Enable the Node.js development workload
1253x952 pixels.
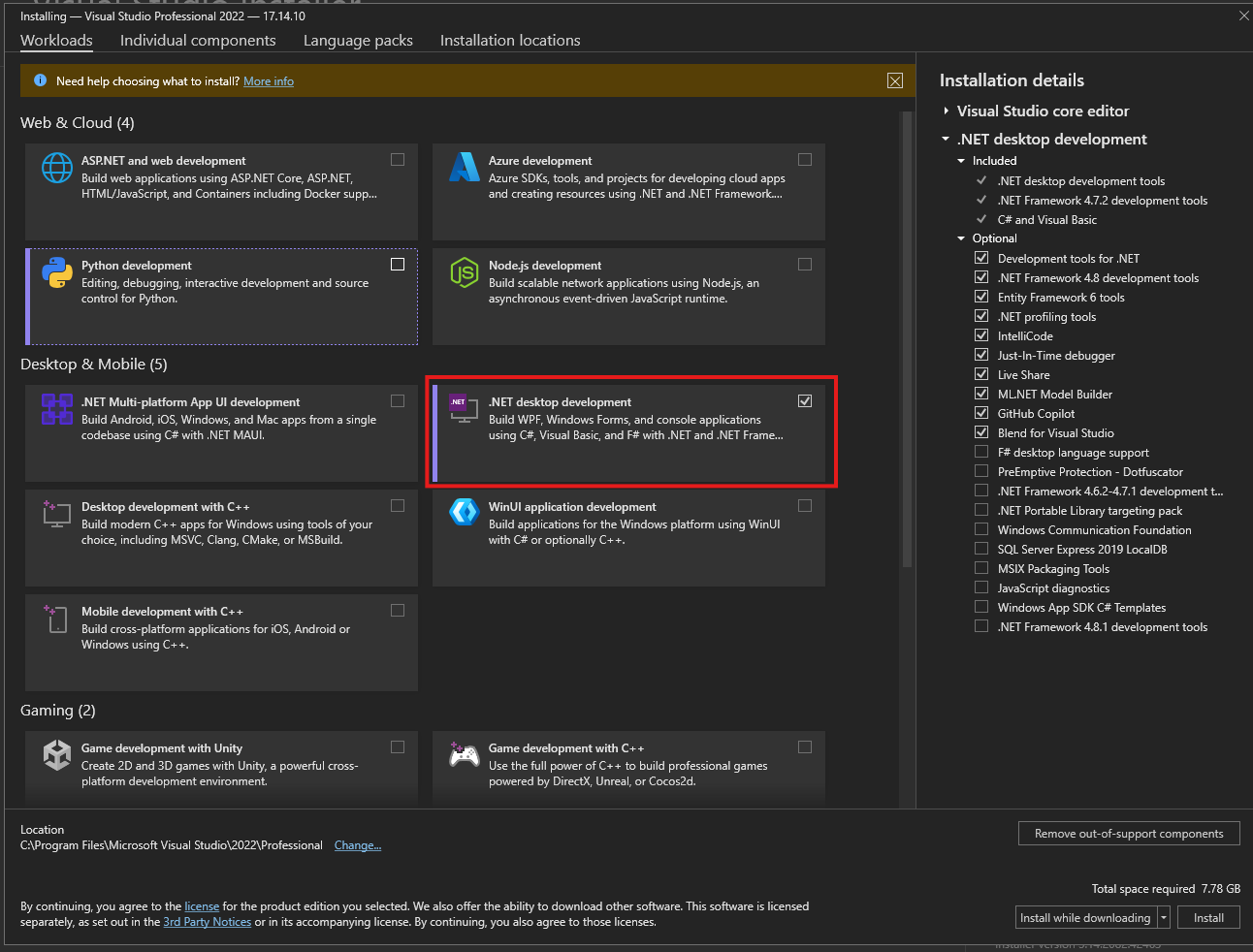tap(805, 264)
